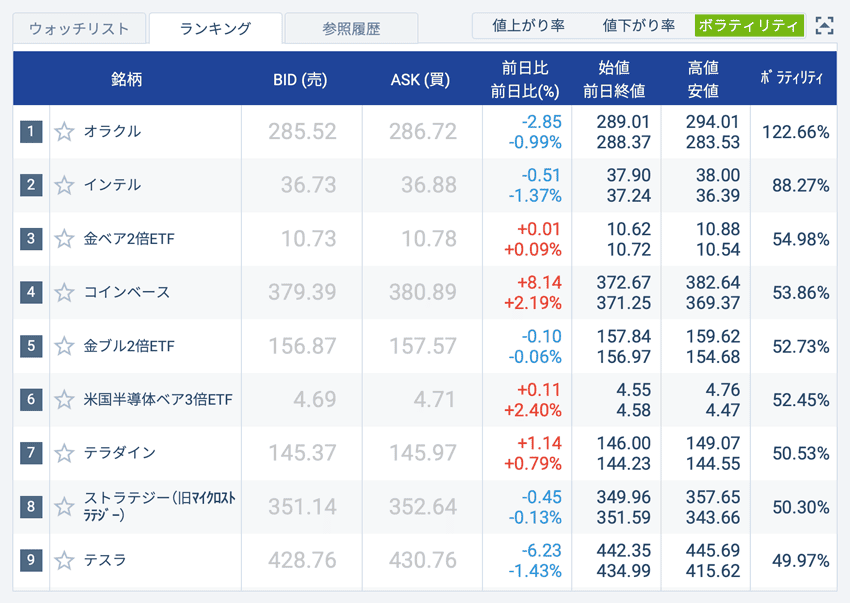The image size is (850, 603).
Task: Add コインベース to favorites via star
Action: click(64, 293)
